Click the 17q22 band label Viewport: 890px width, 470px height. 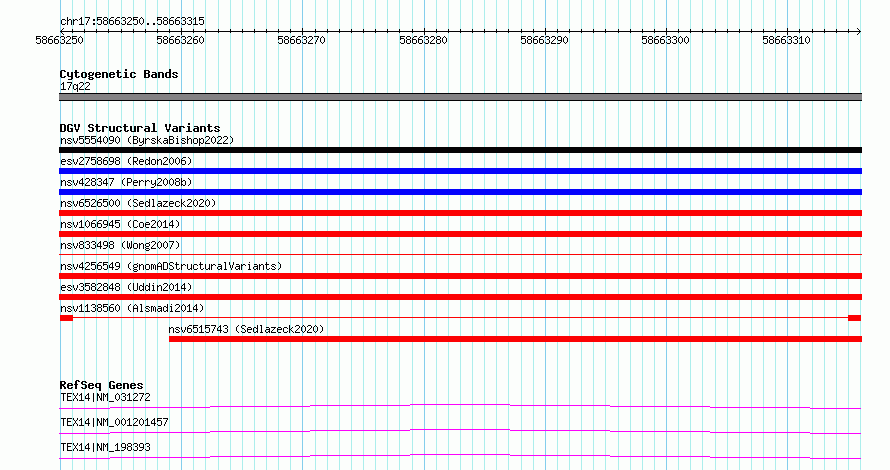click(x=75, y=86)
